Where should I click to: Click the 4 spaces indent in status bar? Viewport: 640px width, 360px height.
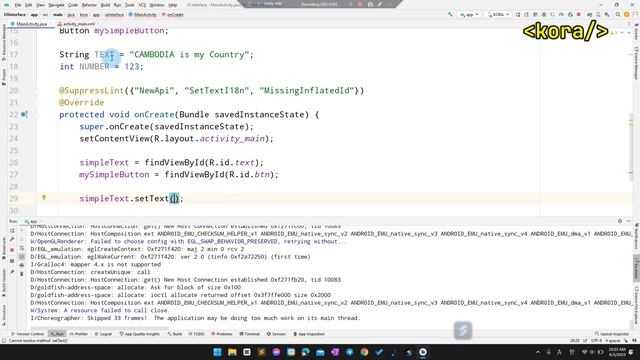click(x=613, y=340)
